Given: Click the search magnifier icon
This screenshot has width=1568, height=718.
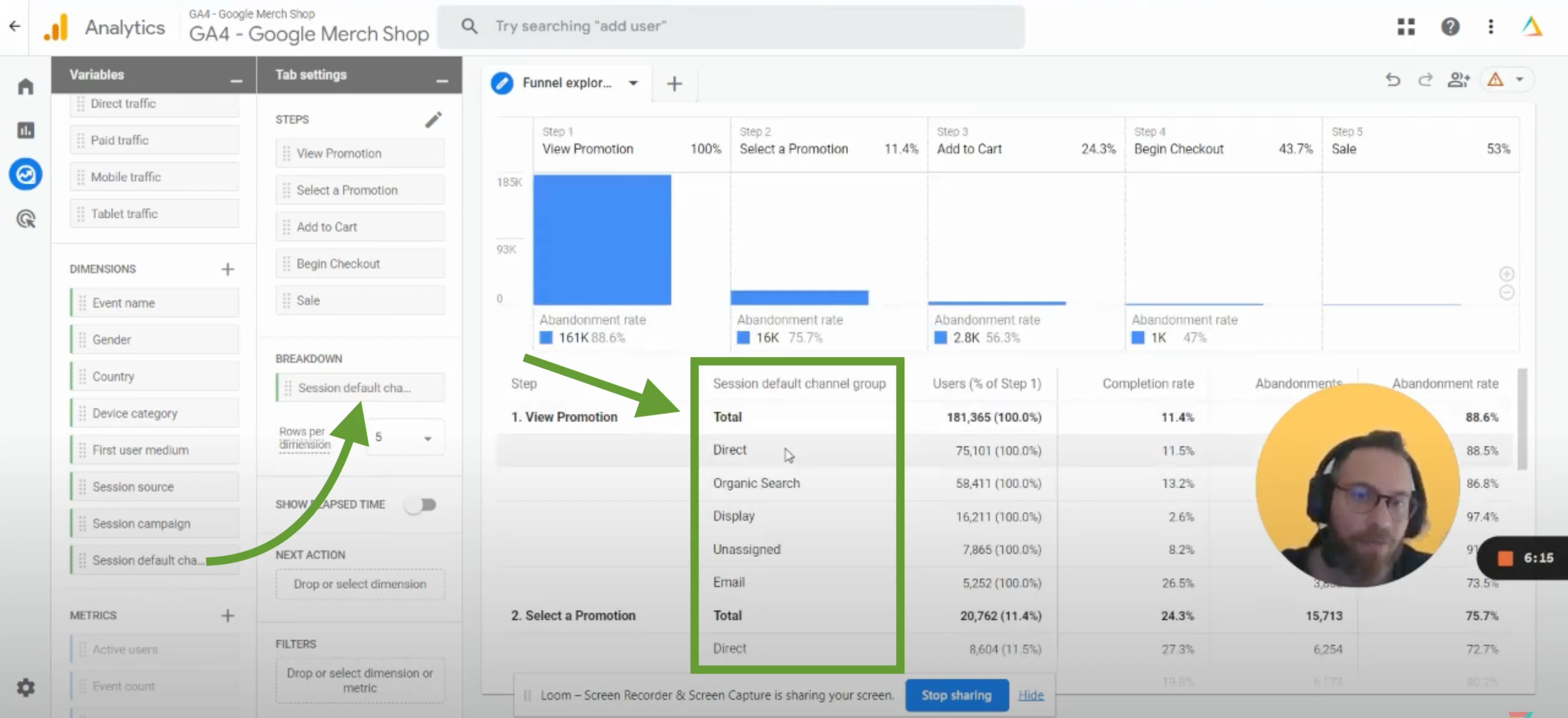Looking at the screenshot, I should (x=469, y=26).
